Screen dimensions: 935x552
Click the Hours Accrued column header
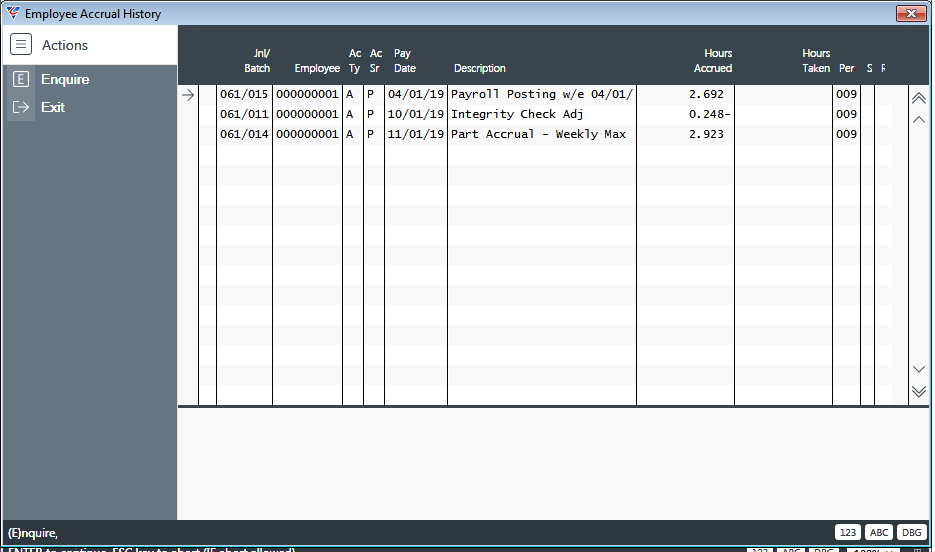click(713, 61)
